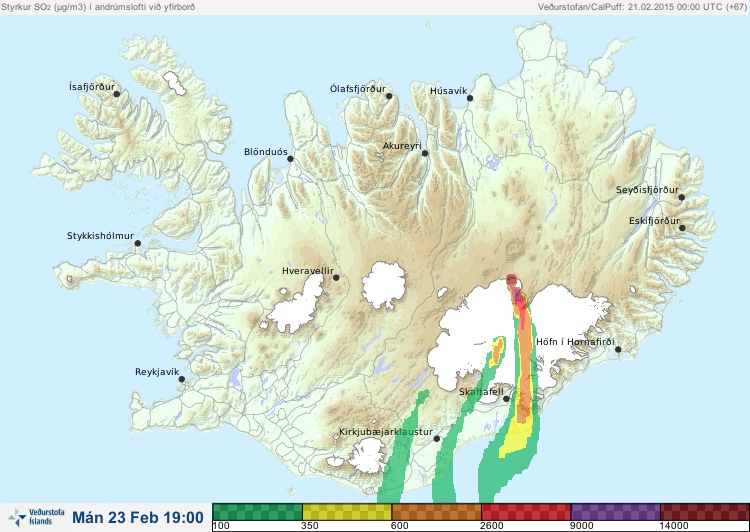
Task: Click the orange 600 legend swatch
Action: [436, 512]
